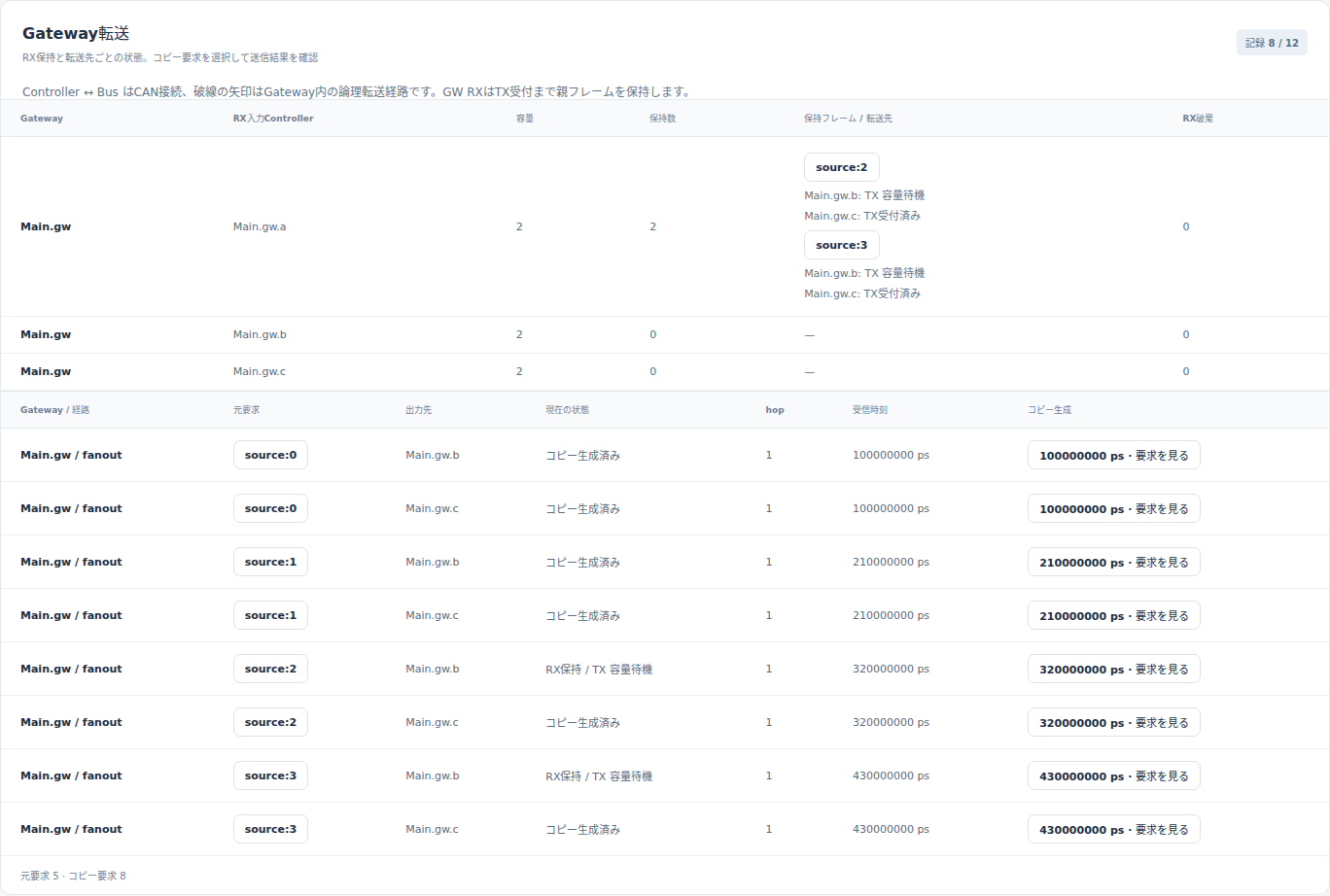Show 要求を見る for source:2 to Main.gw.b
The image size is (1330, 896).
(1114, 669)
